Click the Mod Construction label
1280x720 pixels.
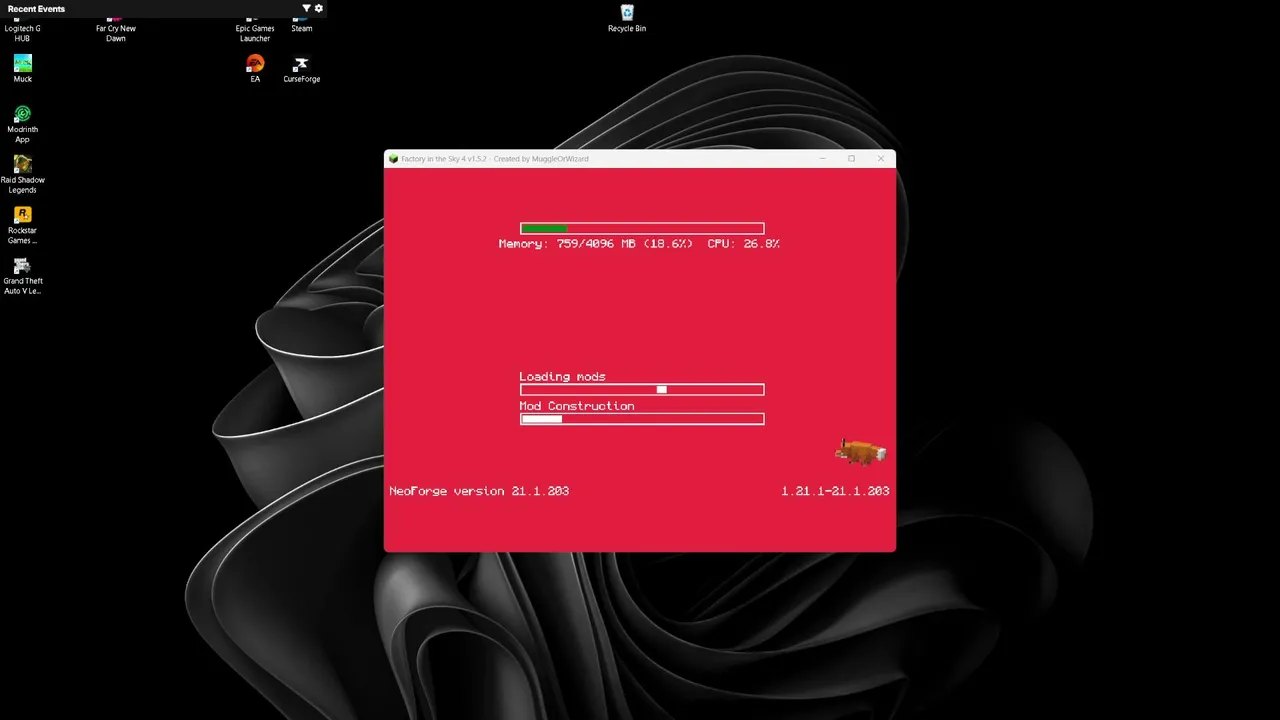(577, 406)
